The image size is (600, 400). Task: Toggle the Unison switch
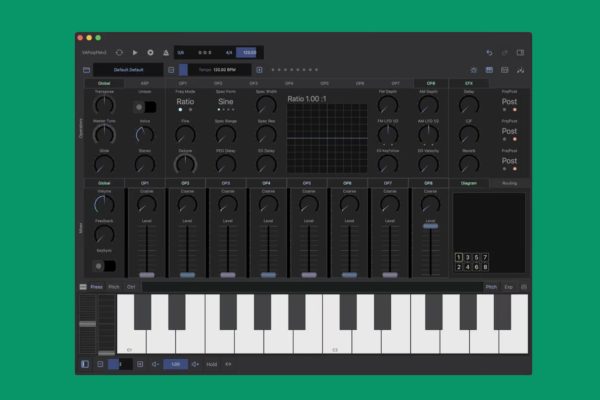coord(145,107)
